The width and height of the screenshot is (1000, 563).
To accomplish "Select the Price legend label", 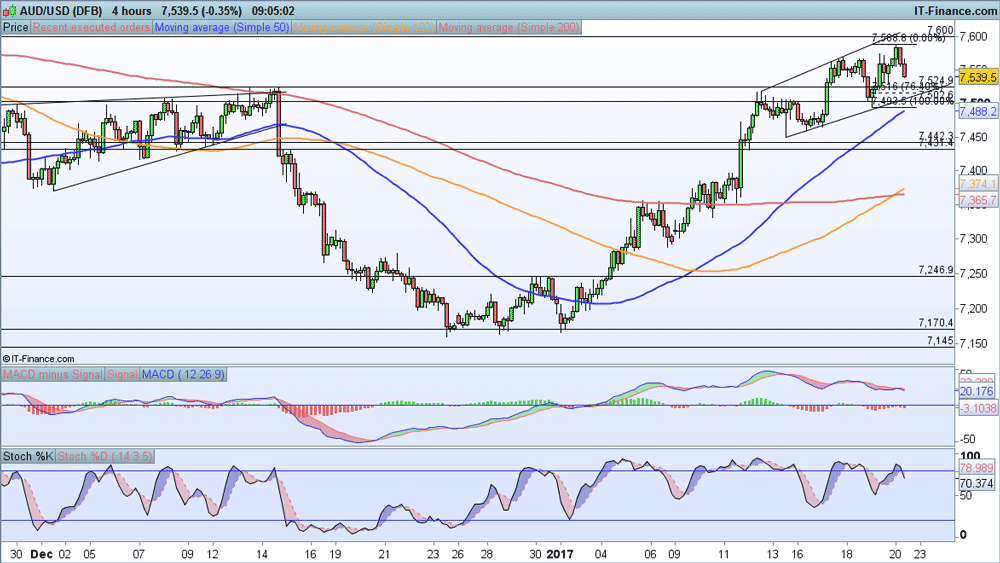I will [16, 27].
